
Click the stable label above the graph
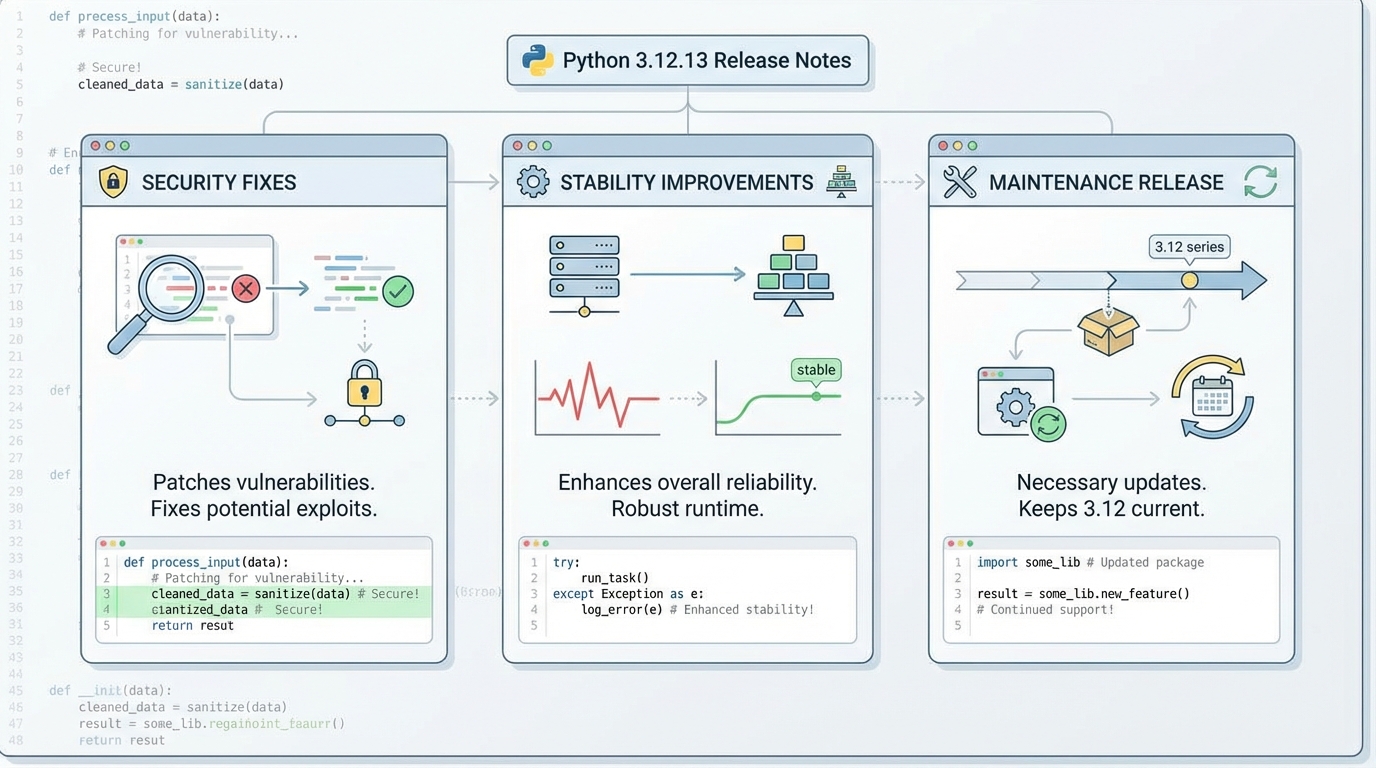click(815, 370)
